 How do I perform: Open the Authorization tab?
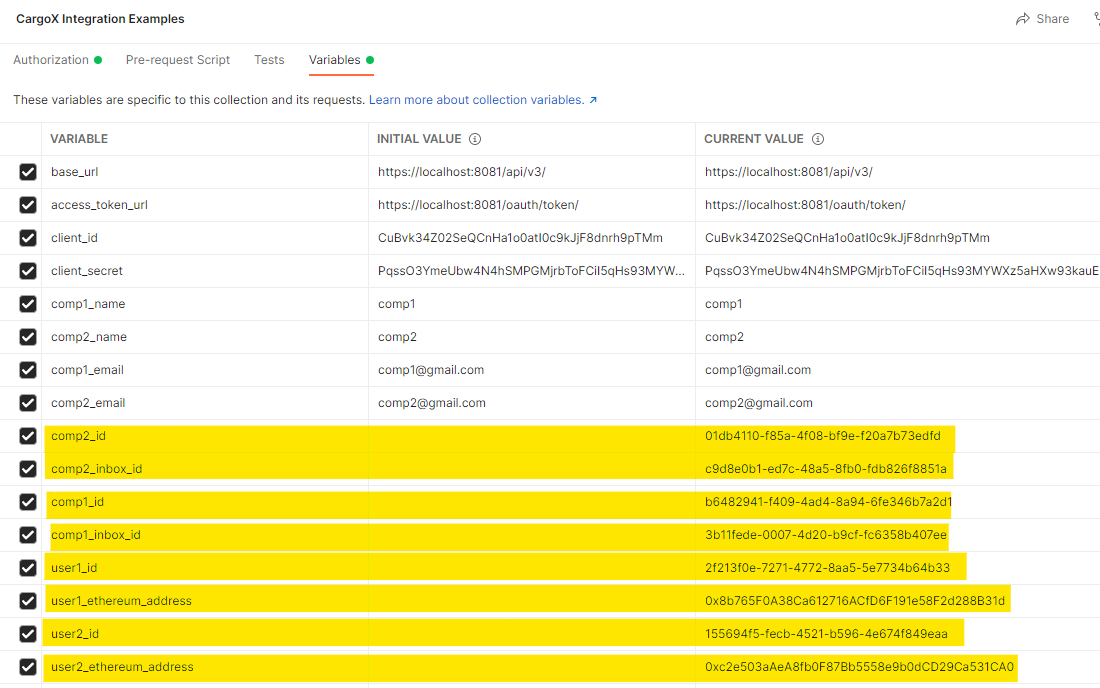pyautogui.click(x=51, y=60)
